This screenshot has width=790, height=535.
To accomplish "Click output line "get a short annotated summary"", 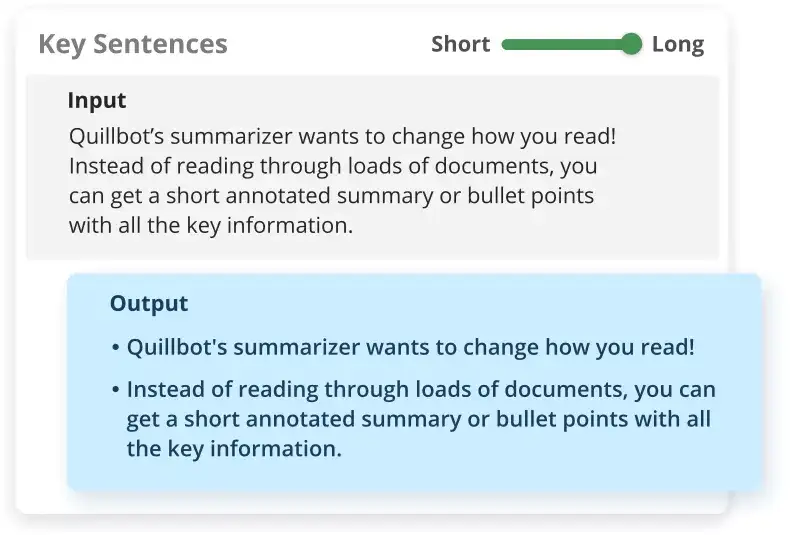I will pos(418,419).
